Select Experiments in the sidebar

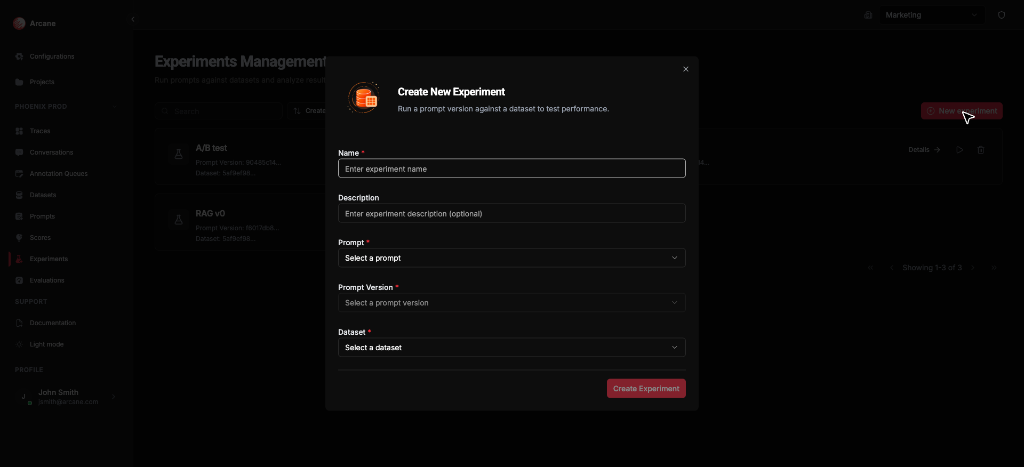(x=48, y=259)
